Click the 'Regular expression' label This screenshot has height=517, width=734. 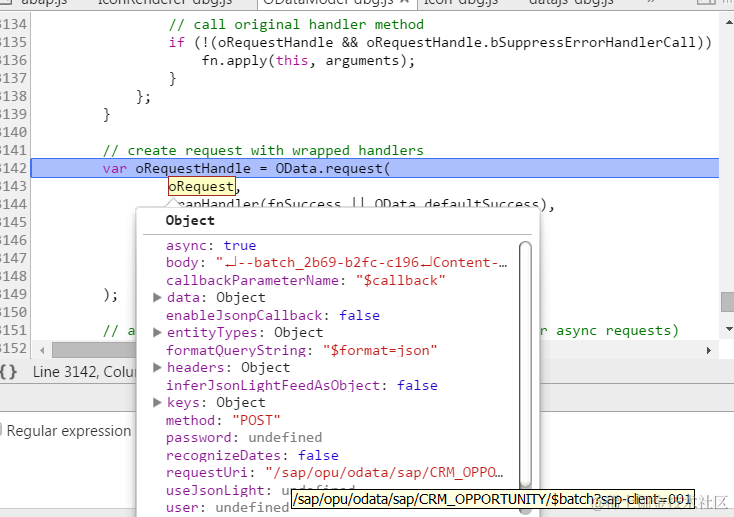pyautogui.click(x=69, y=431)
